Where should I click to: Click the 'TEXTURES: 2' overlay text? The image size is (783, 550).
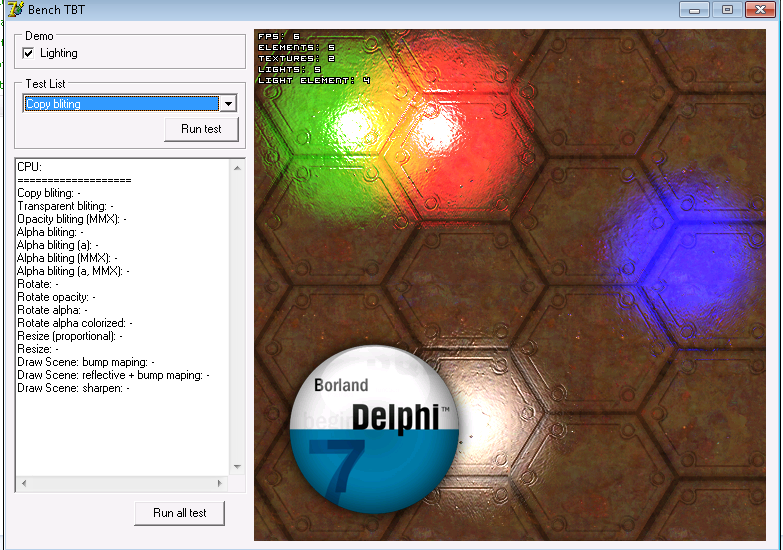(x=297, y=58)
